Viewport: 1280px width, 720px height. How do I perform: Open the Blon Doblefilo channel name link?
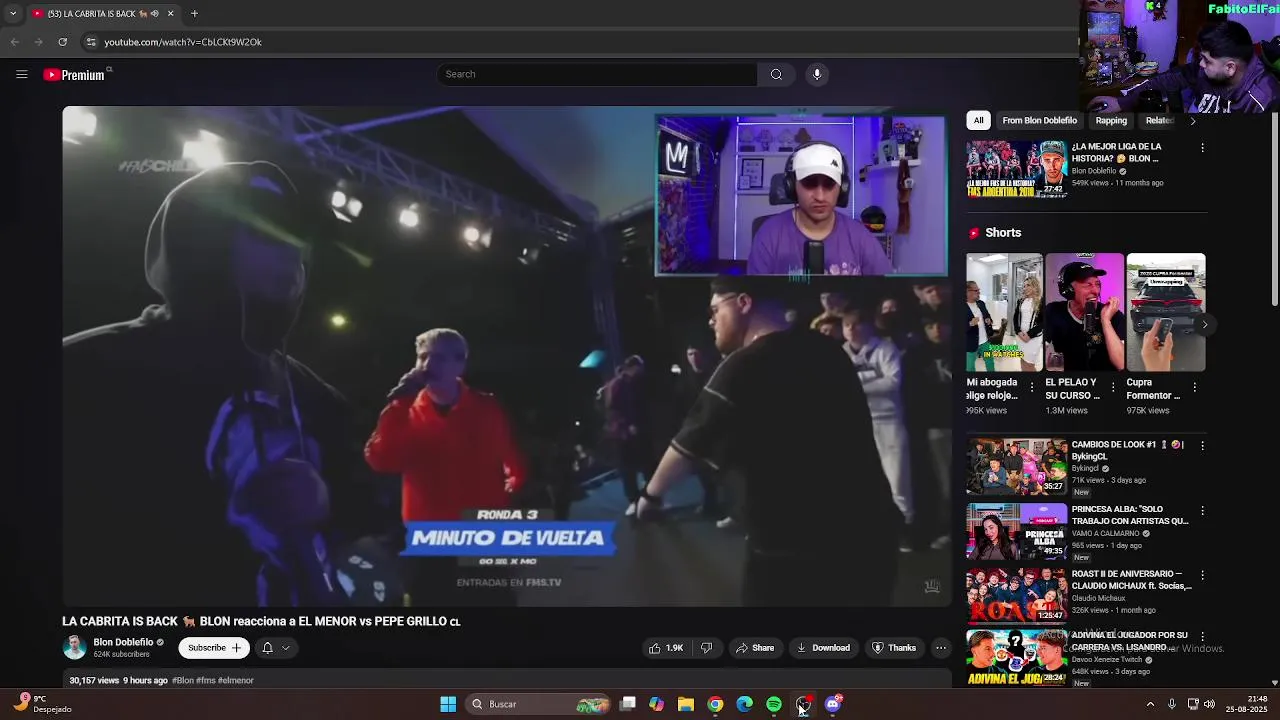click(123, 643)
